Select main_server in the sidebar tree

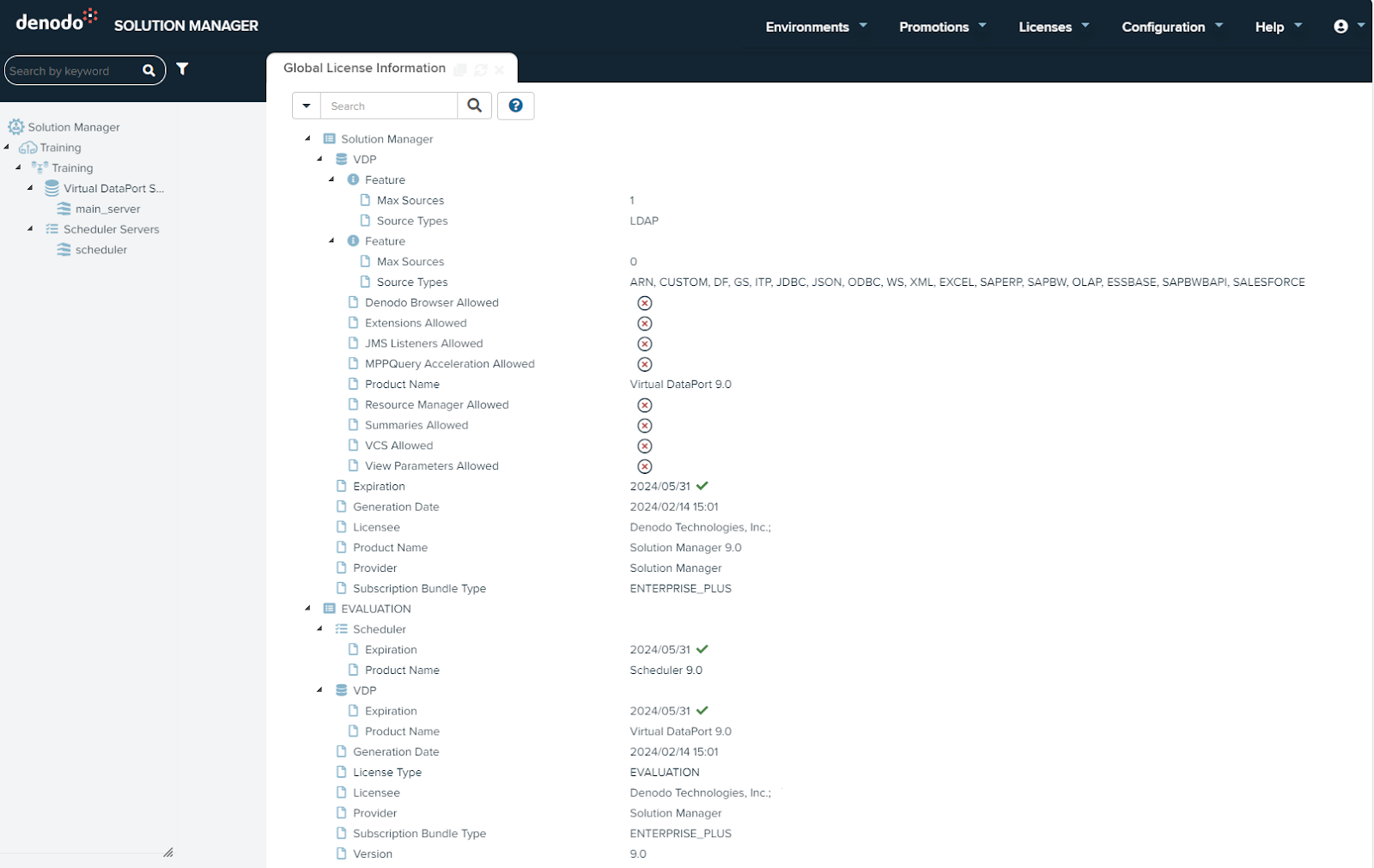(107, 209)
